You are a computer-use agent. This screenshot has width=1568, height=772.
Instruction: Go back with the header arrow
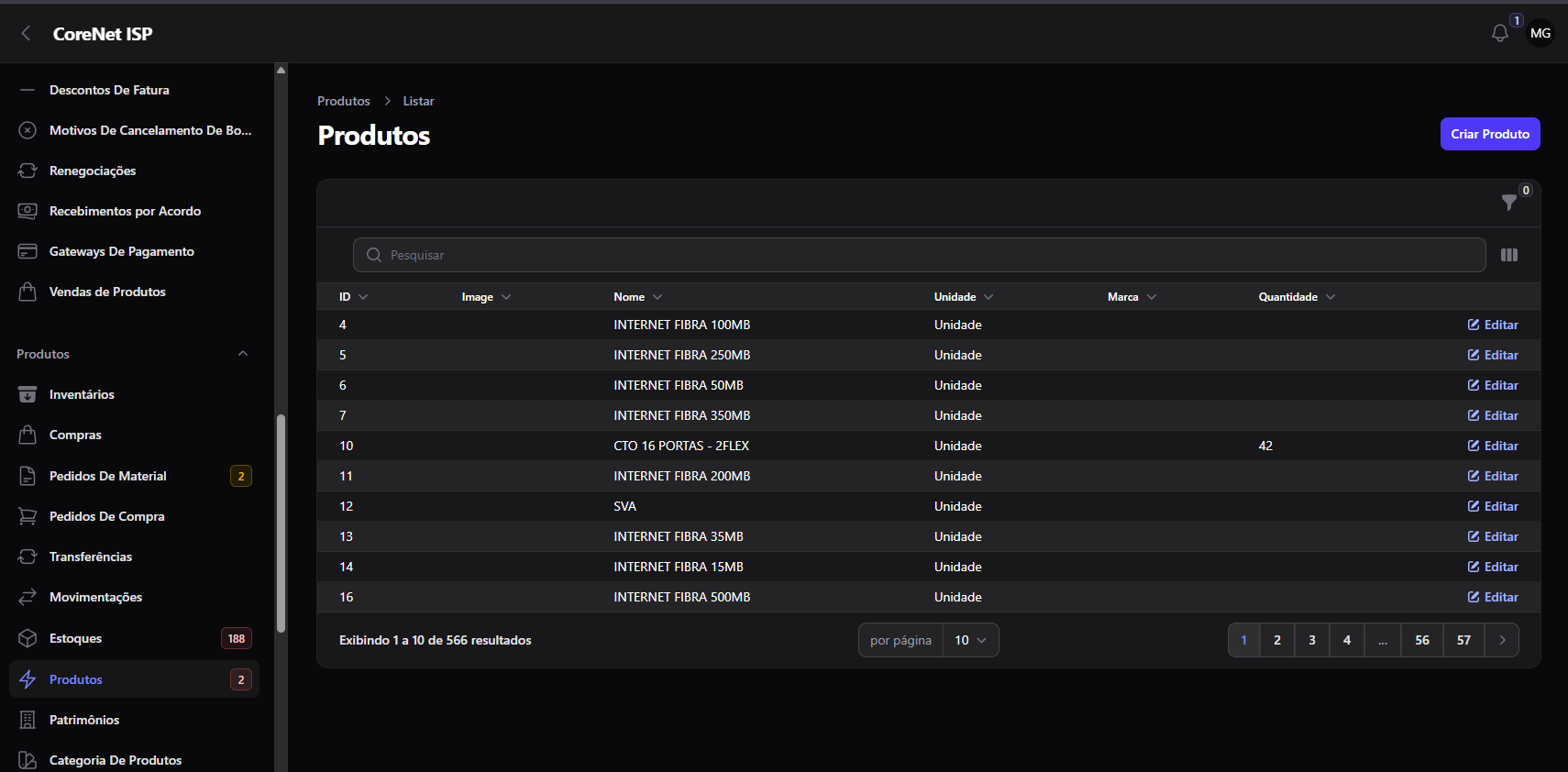[26, 34]
